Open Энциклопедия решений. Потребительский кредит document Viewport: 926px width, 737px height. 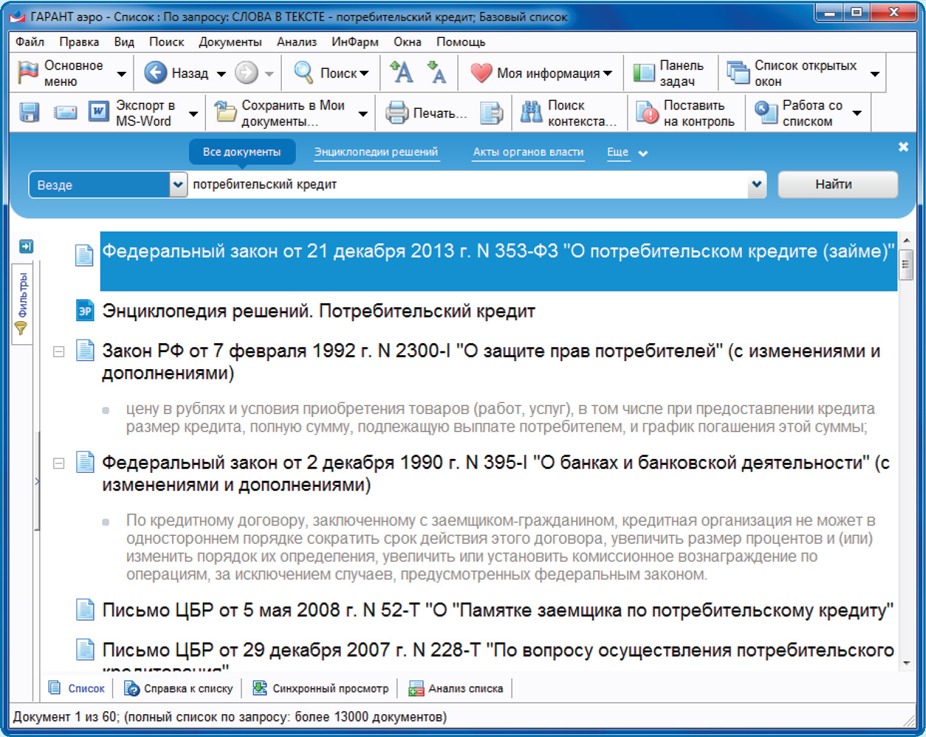(x=319, y=311)
